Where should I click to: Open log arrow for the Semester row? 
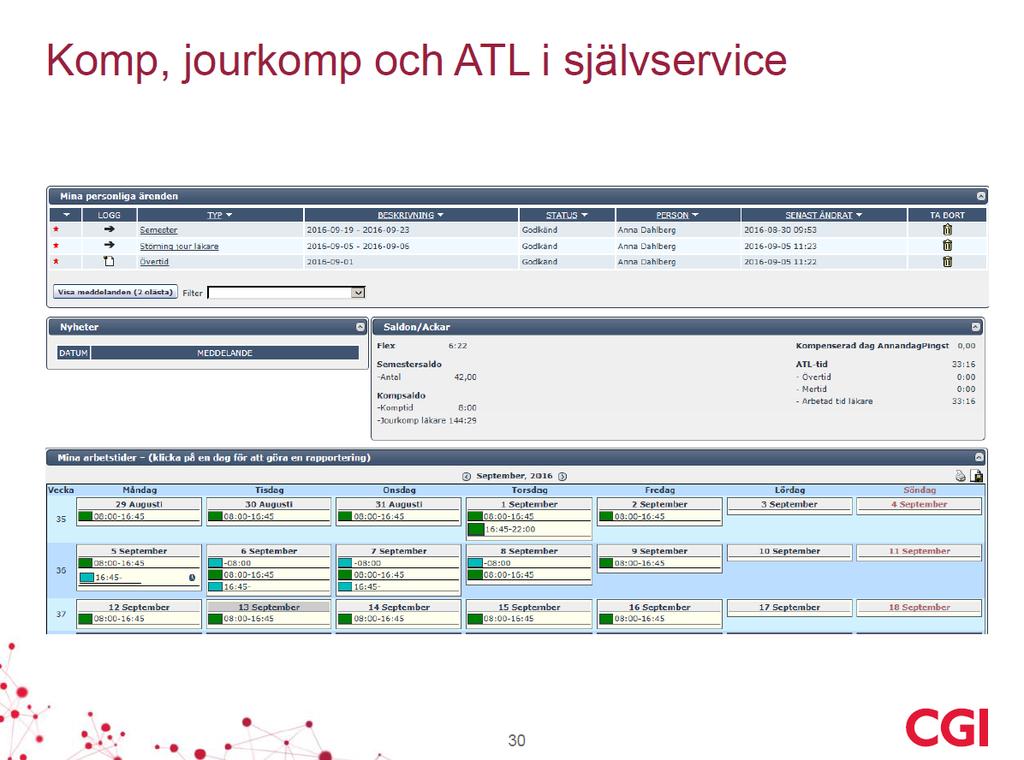[x=109, y=229]
